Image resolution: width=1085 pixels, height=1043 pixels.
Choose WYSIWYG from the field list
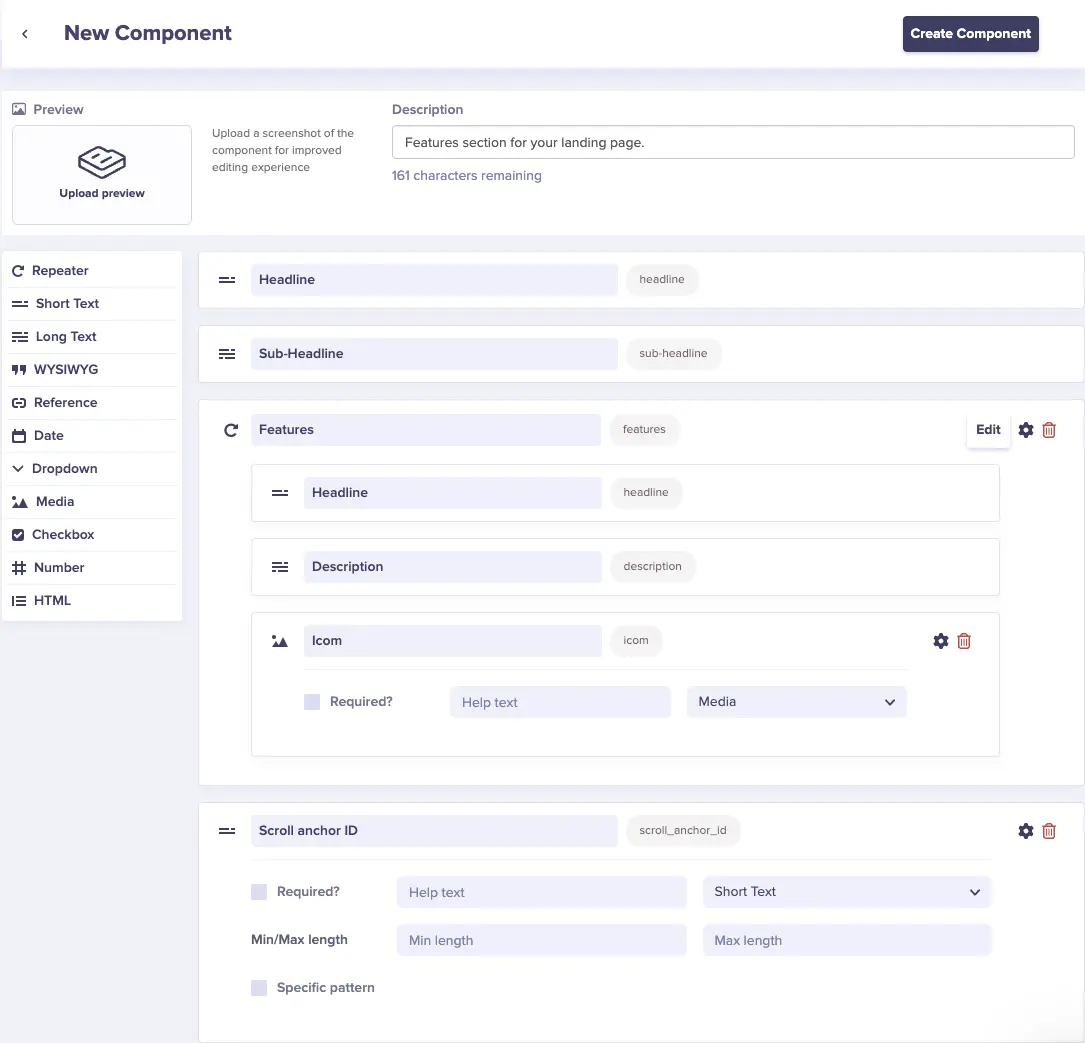66,370
